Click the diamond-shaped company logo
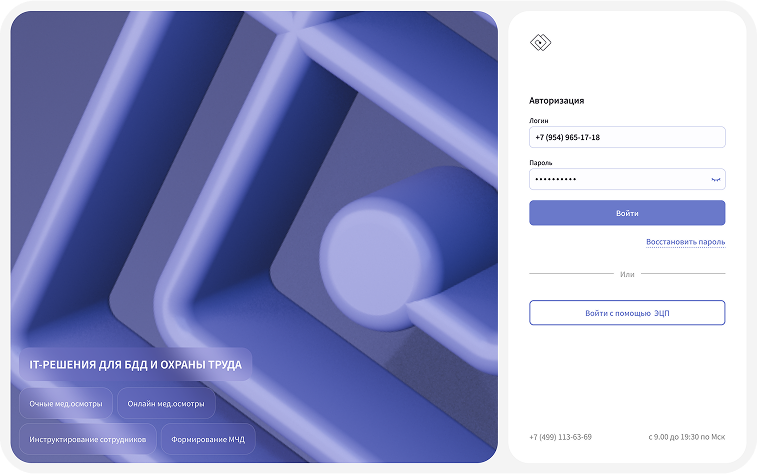 pyautogui.click(x=540, y=42)
